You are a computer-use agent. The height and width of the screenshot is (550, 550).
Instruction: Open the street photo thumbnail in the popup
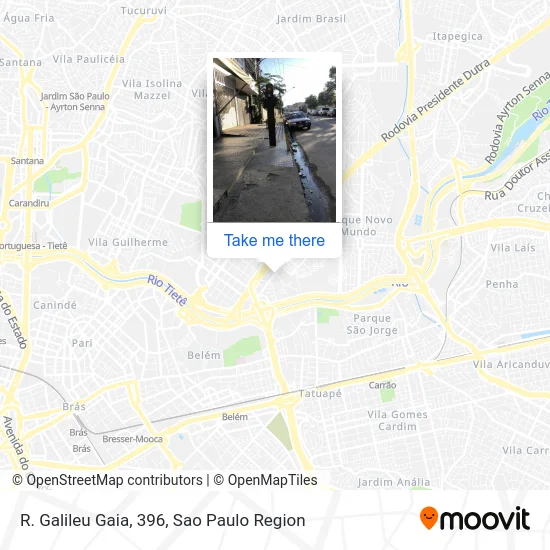point(274,140)
